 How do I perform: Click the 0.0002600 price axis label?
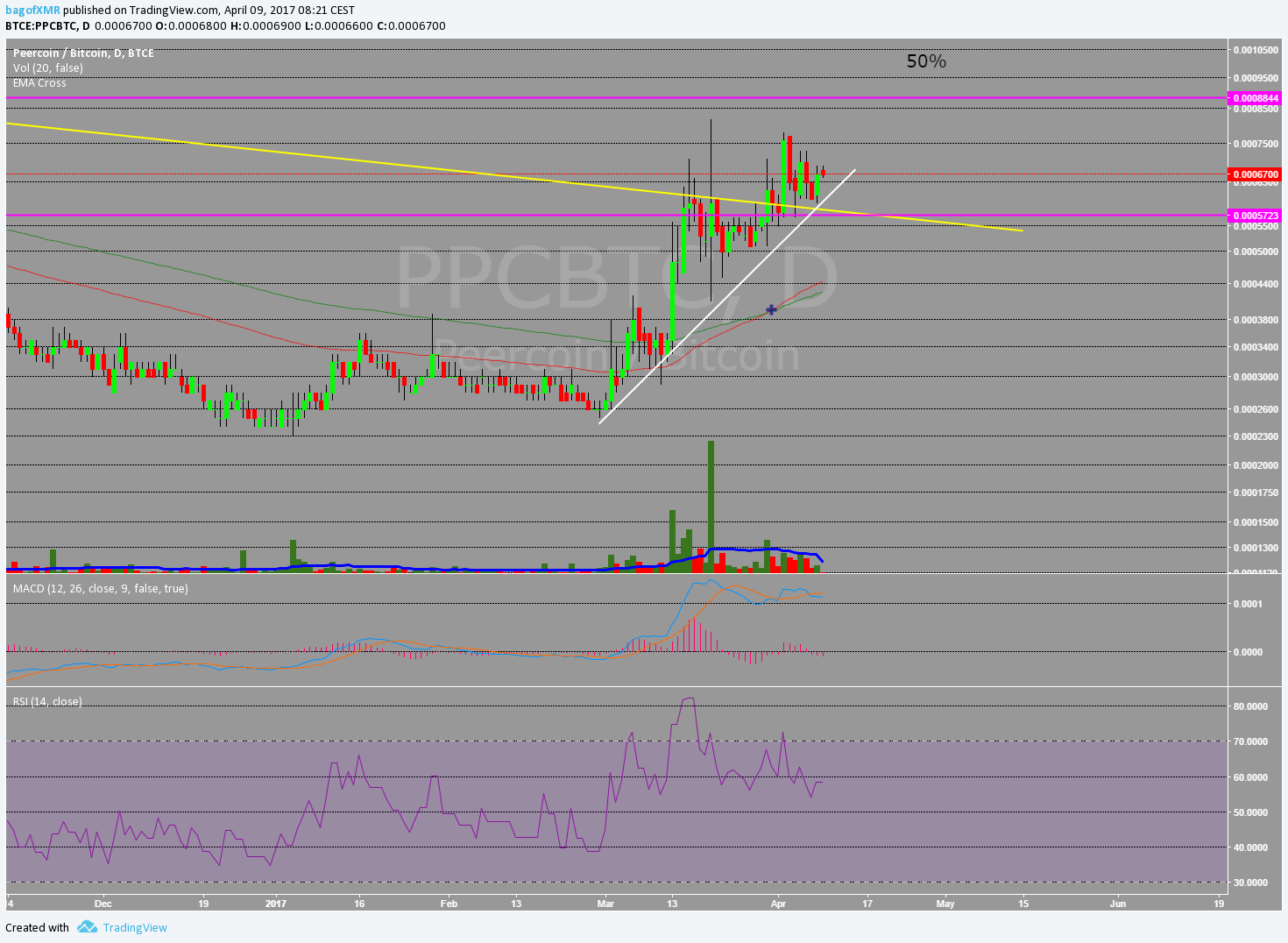tap(1256, 409)
